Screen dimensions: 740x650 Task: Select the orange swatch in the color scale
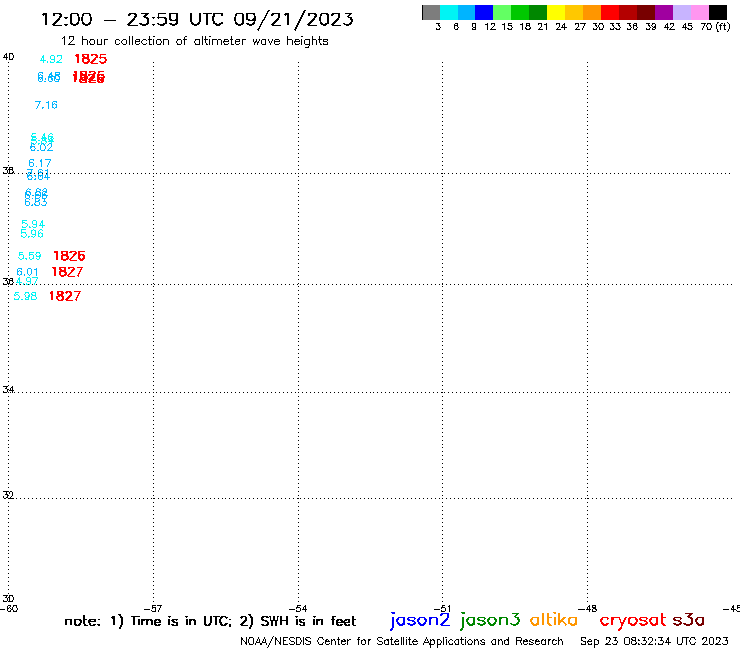pyautogui.click(x=592, y=12)
